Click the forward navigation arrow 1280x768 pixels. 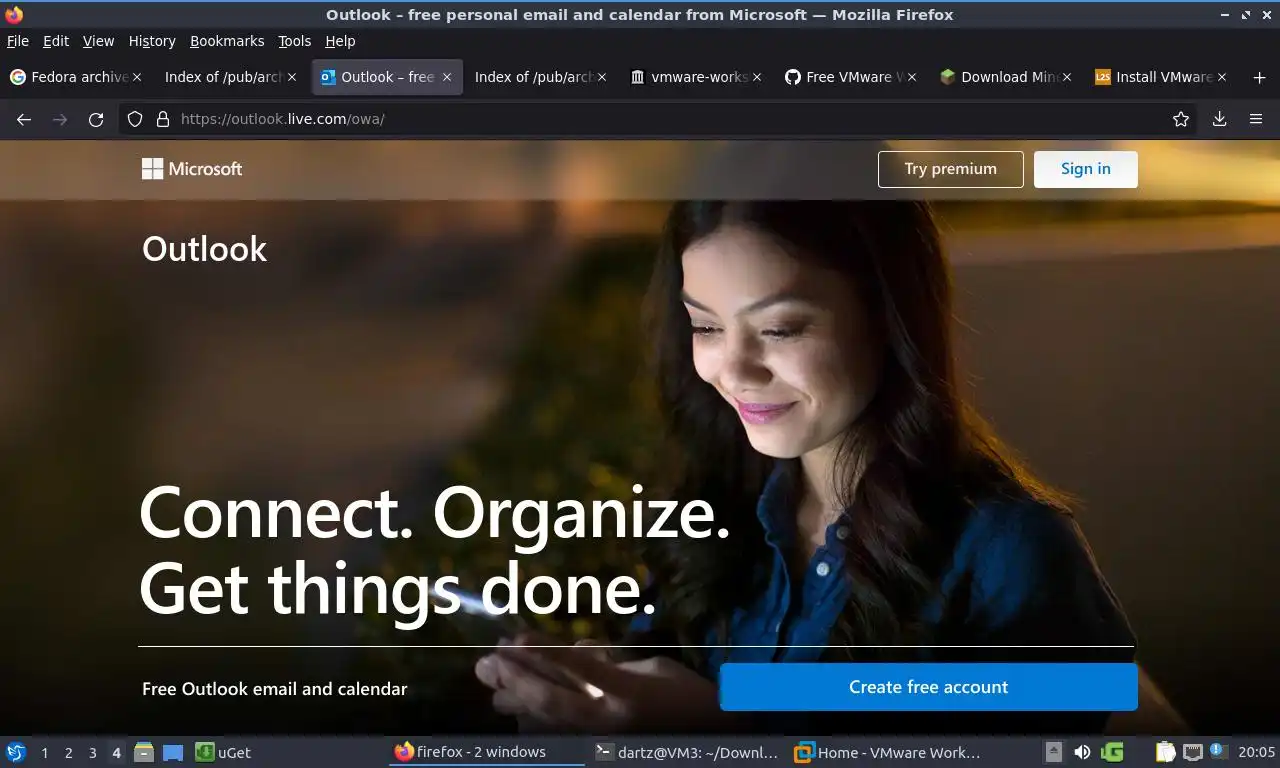(60, 119)
